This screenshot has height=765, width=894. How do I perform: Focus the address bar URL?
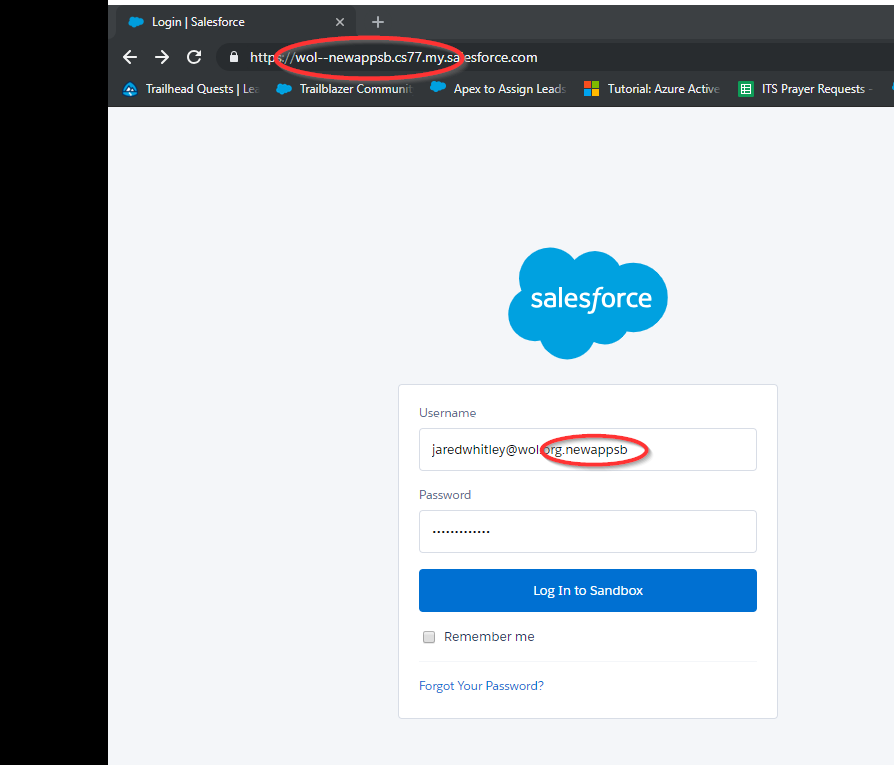pos(393,58)
